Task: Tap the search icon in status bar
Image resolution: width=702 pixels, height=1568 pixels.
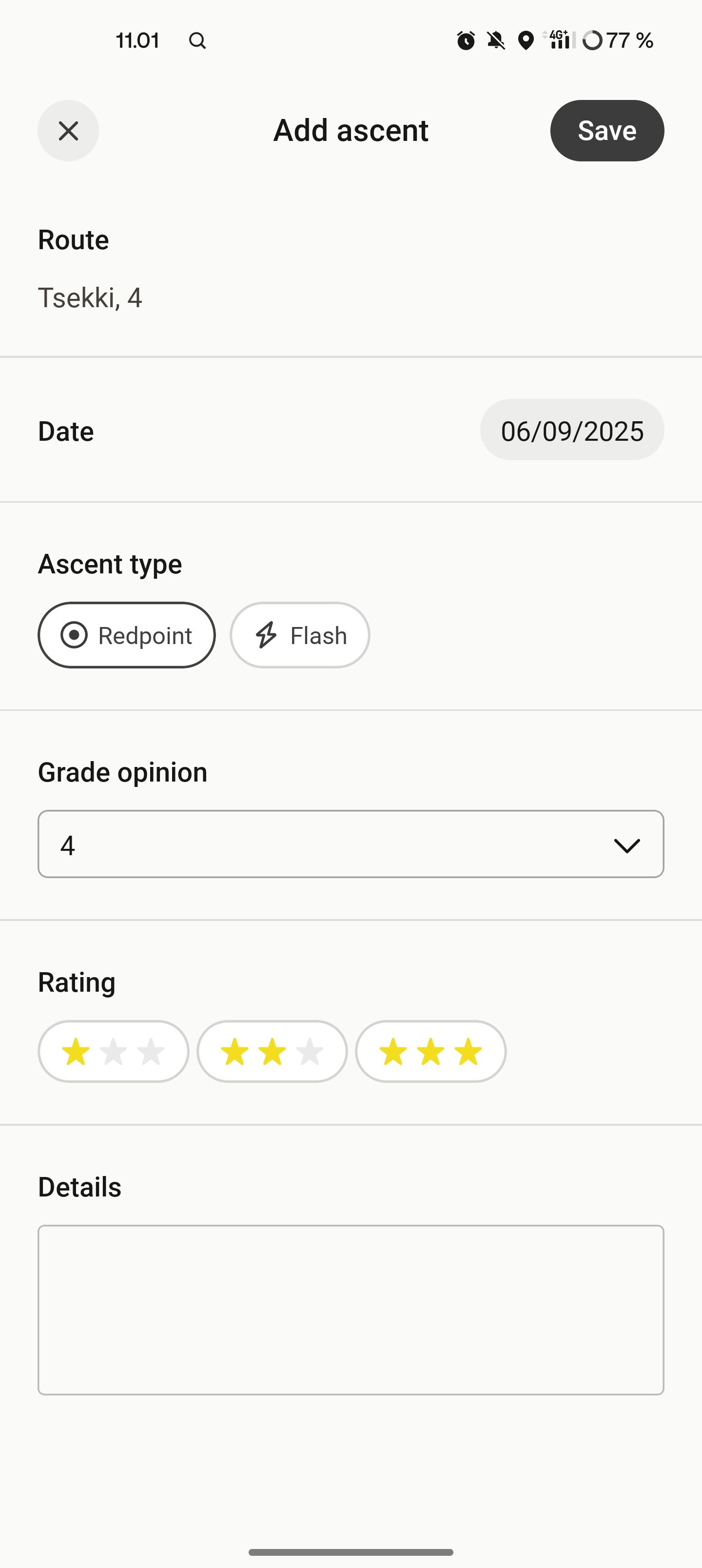Action: [x=197, y=41]
